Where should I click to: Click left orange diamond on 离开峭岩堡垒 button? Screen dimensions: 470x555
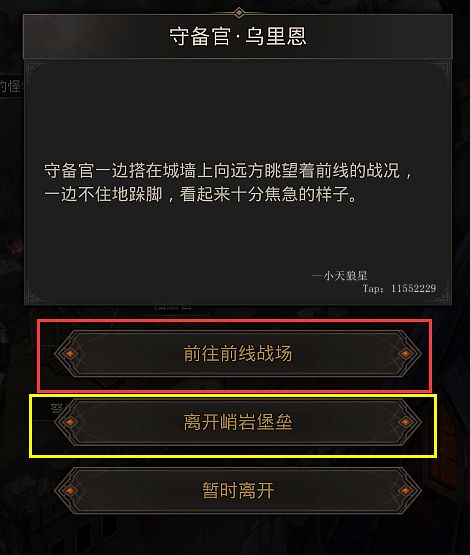pos(70,422)
